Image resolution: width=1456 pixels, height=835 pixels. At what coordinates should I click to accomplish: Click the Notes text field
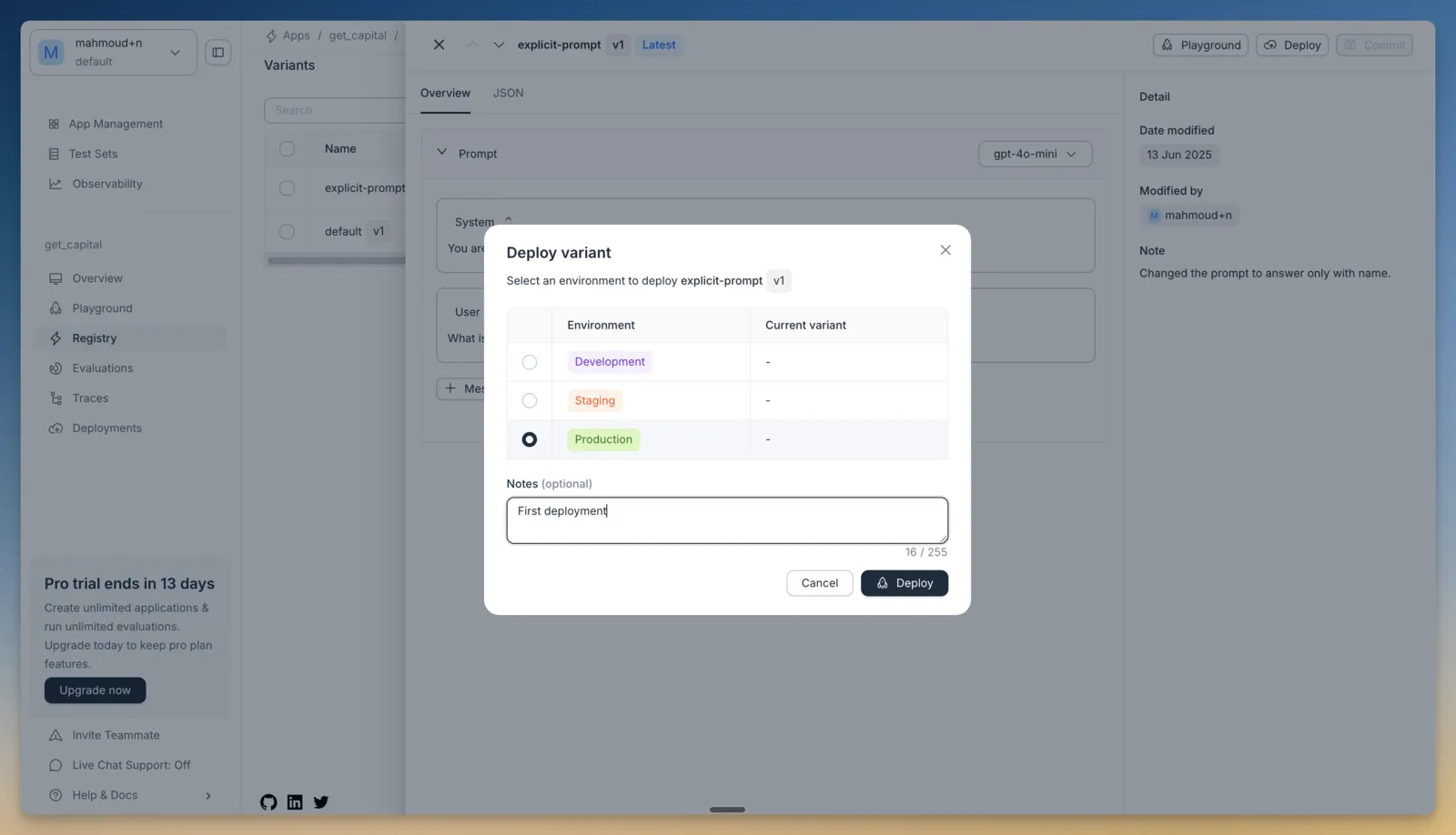coord(727,520)
